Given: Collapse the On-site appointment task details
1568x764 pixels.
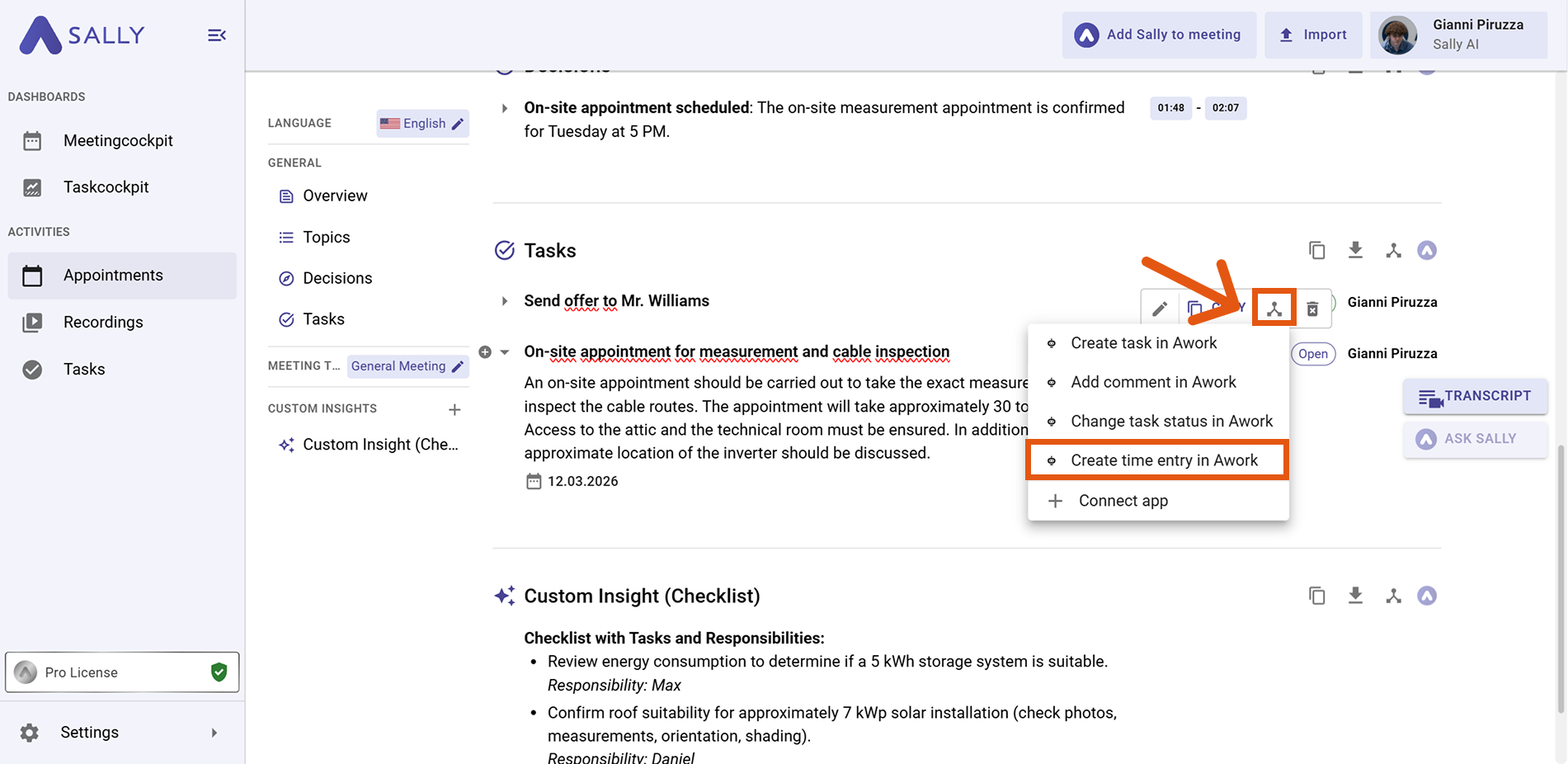Looking at the screenshot, I should tap(505, 352).
